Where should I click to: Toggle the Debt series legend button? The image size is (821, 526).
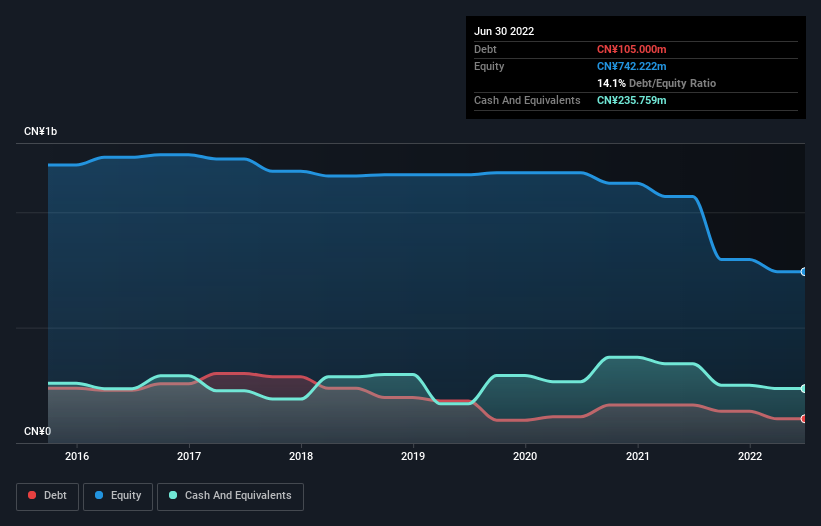click(x=48, y=496)
